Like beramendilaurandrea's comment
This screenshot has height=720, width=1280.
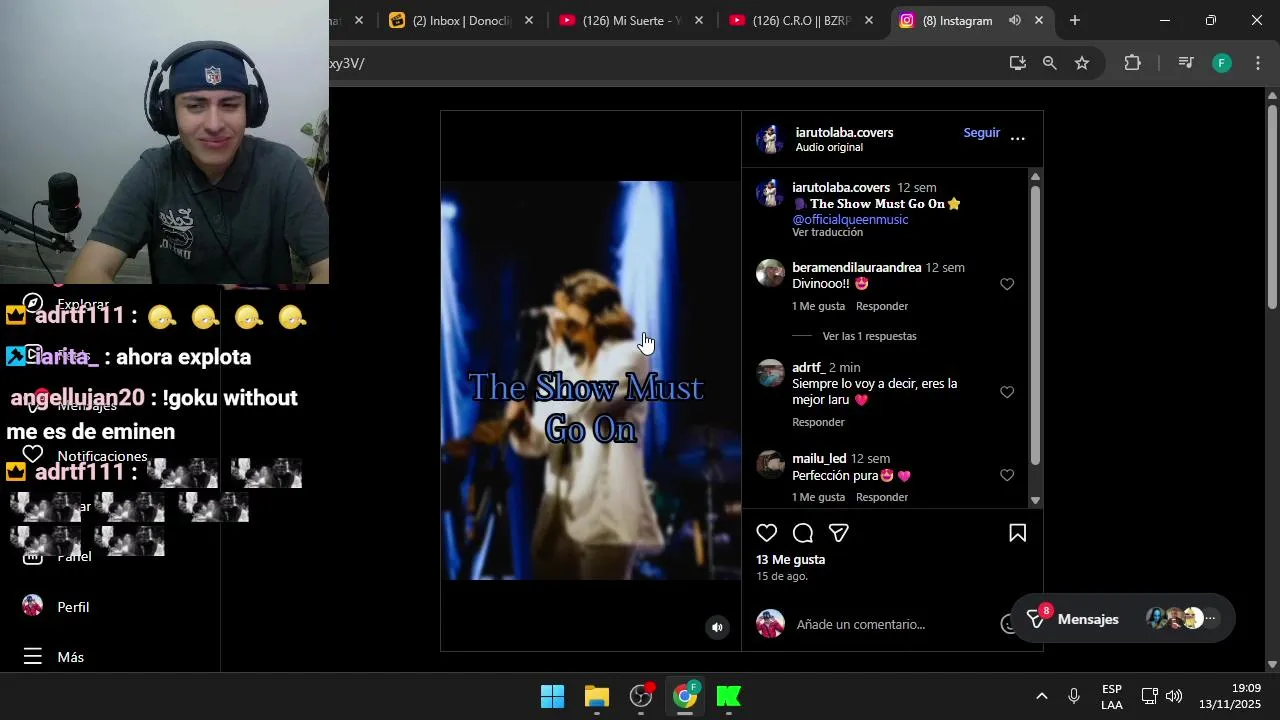point(1007,284)
